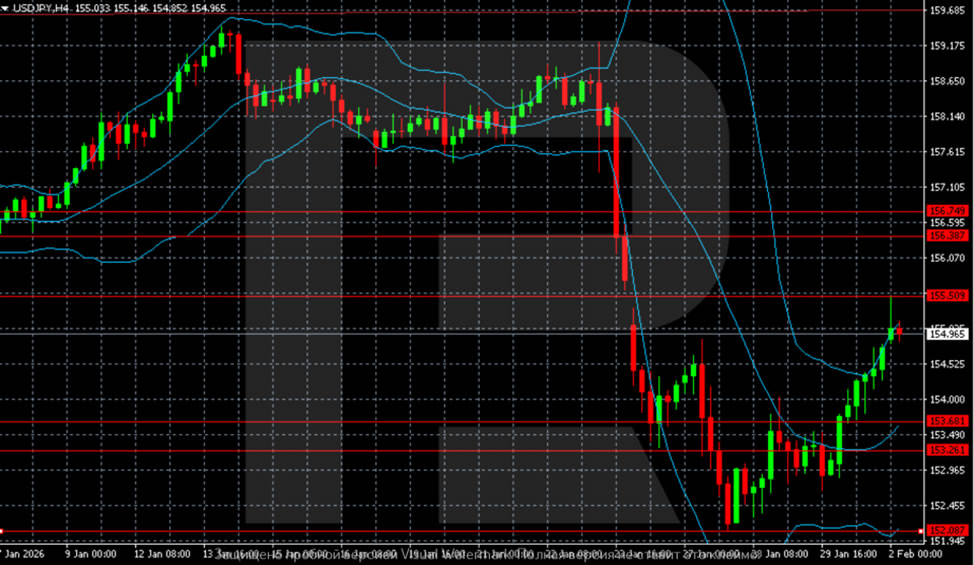
Task: Click the 29 Jan 16:00 time axis label
Action: pyautogui.click(x=849, y=554)
